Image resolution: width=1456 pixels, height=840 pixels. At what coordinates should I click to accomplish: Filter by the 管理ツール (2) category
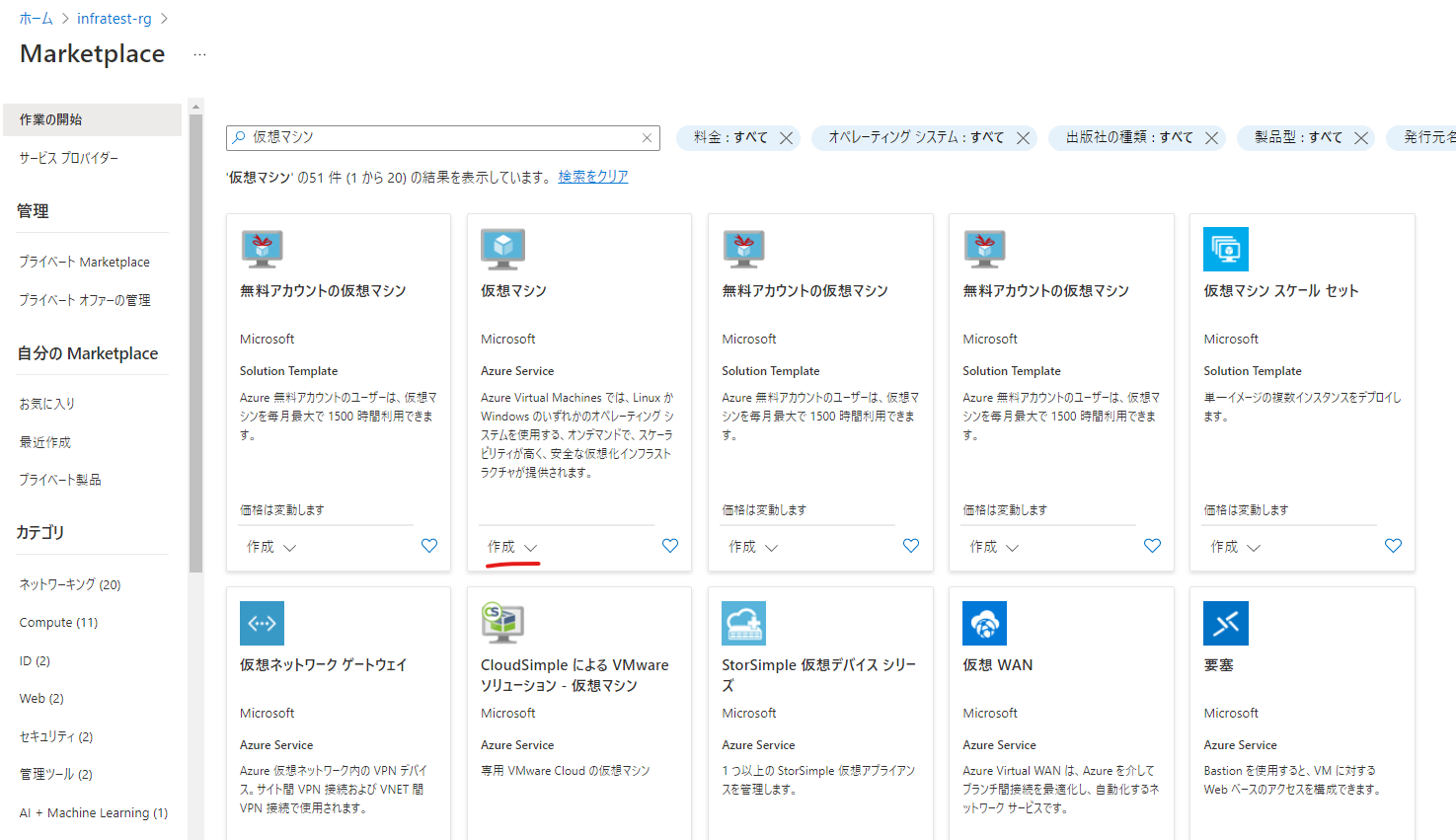56,775
